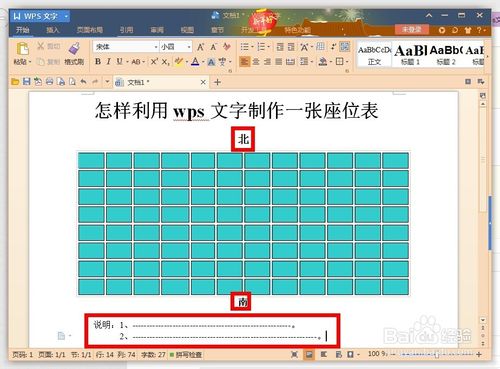The image size is (500, 369).
Task: Select right text alignment
Action: click(x=267, y=62)
